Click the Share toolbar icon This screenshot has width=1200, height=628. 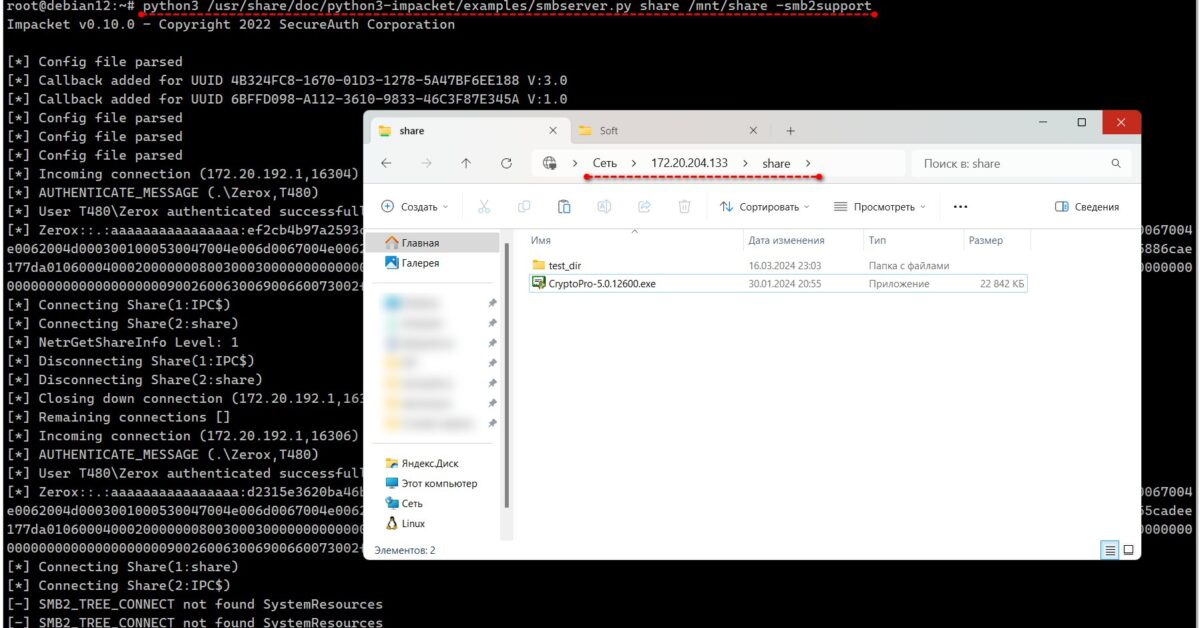(x=644, y=206)
